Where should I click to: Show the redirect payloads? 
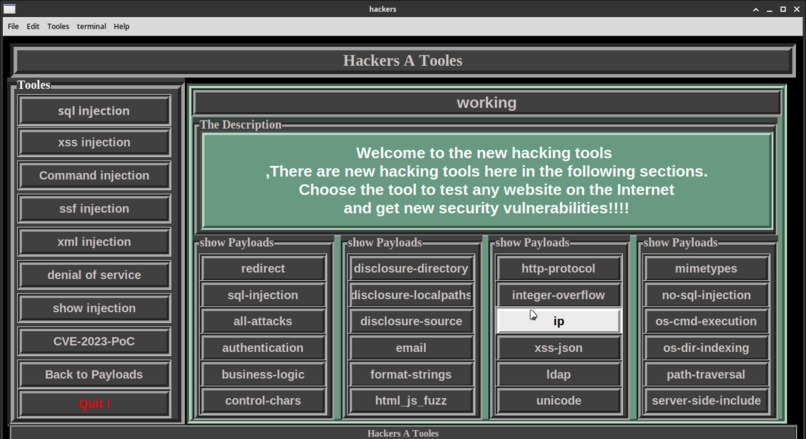263,268
